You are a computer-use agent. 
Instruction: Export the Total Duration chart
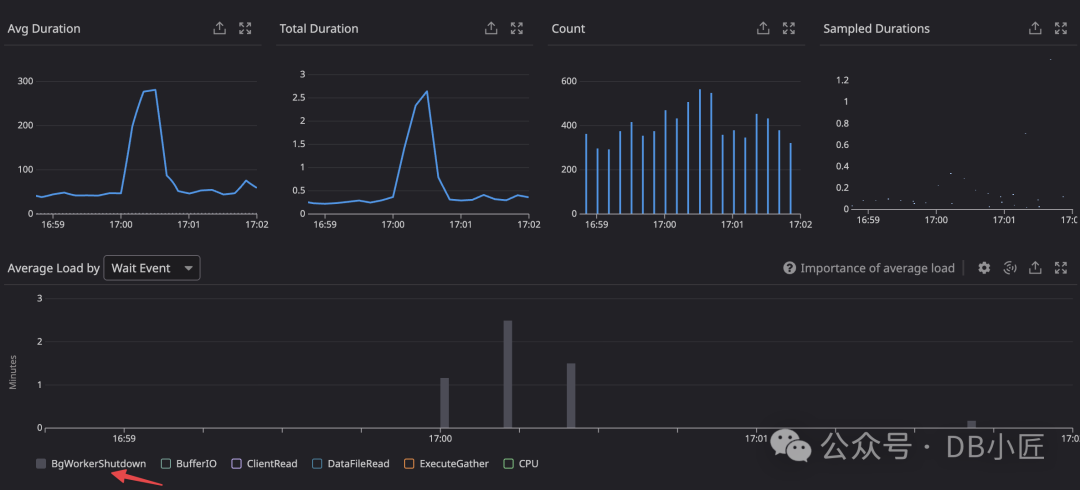[x=491, y=29]
